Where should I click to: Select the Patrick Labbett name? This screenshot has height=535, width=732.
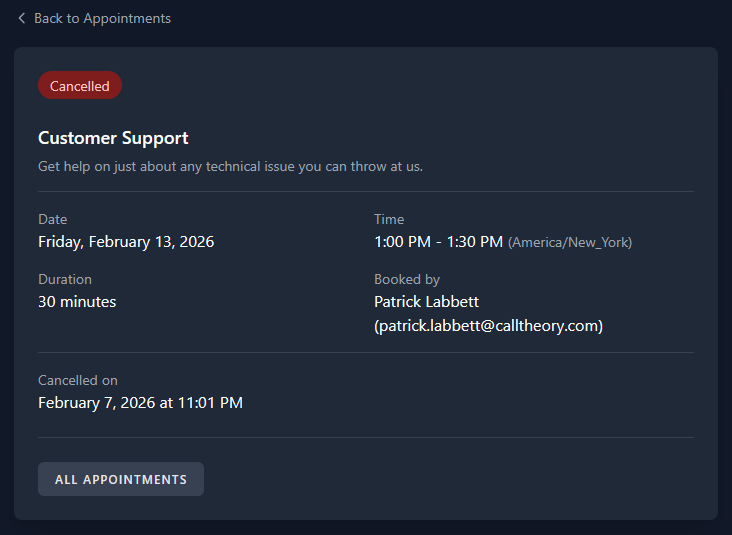(426, 301)
